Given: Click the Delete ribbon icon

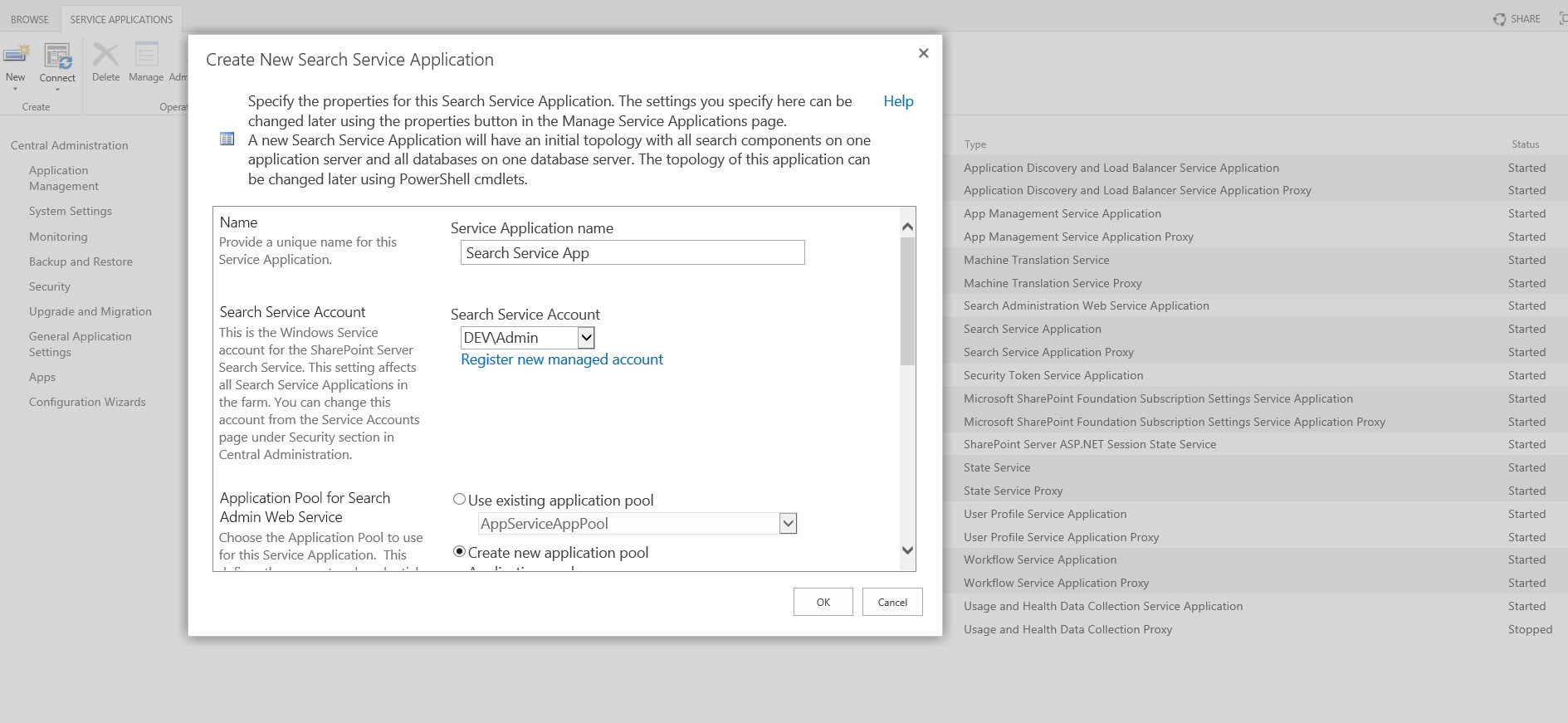Looking at the screenshot, I should pos(105,56).
